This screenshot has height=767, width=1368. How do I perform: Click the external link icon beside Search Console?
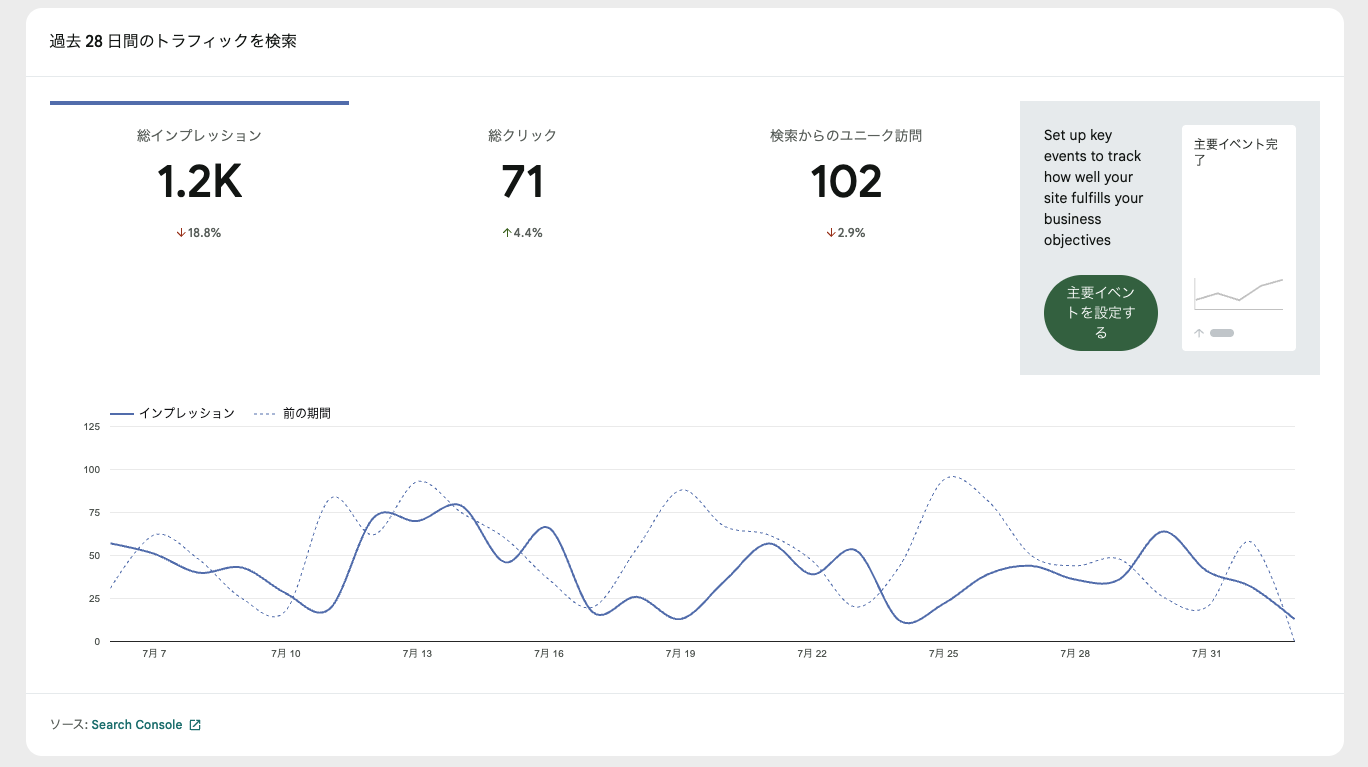pyautogui.click(x=195, y=725)
